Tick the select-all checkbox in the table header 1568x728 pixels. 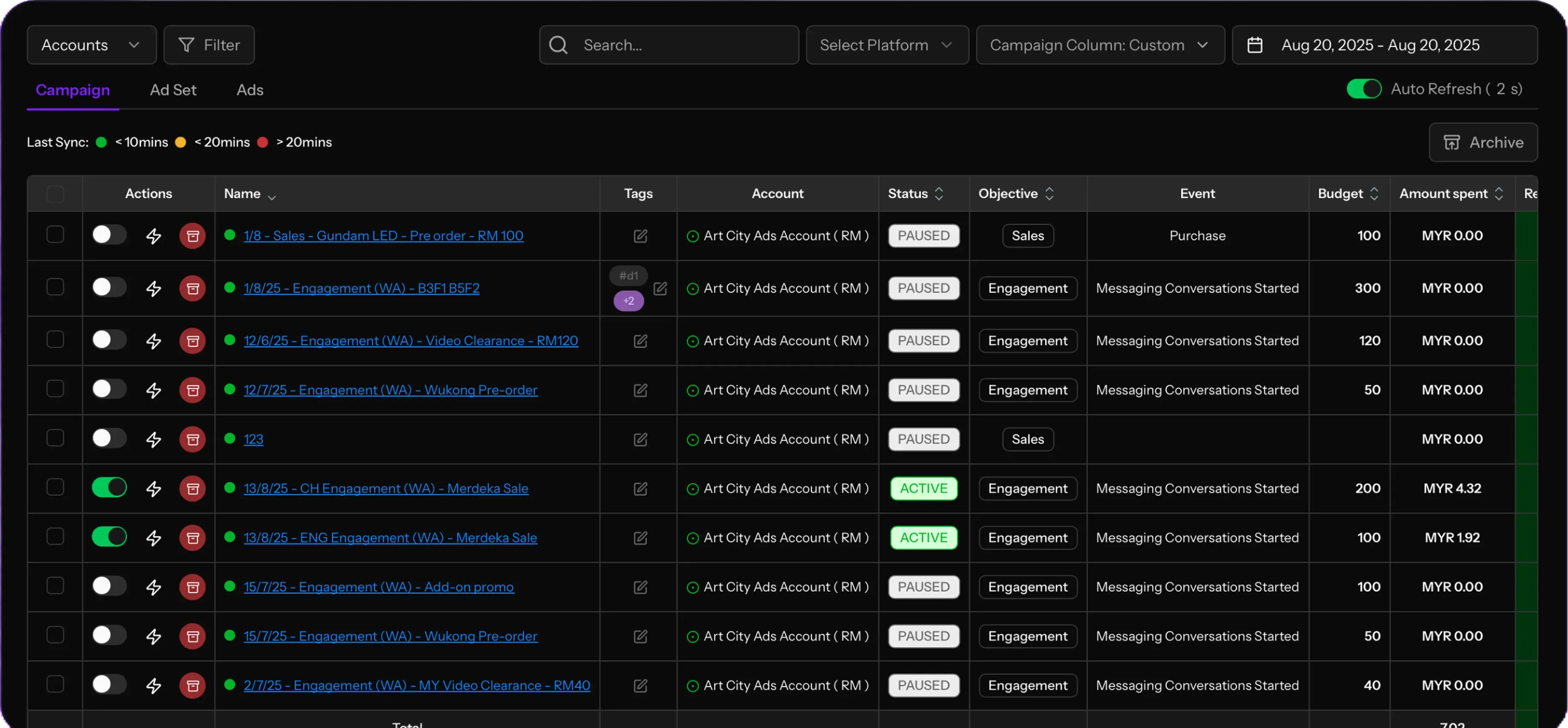pos(56,194)
